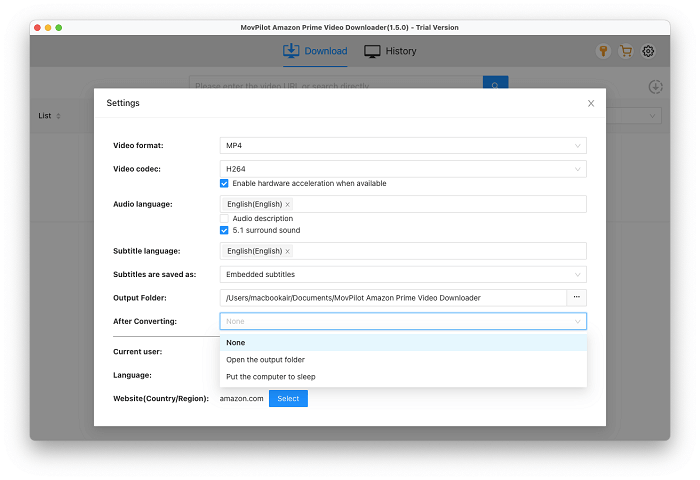Open the Video codec dropdown

(403, 169)
